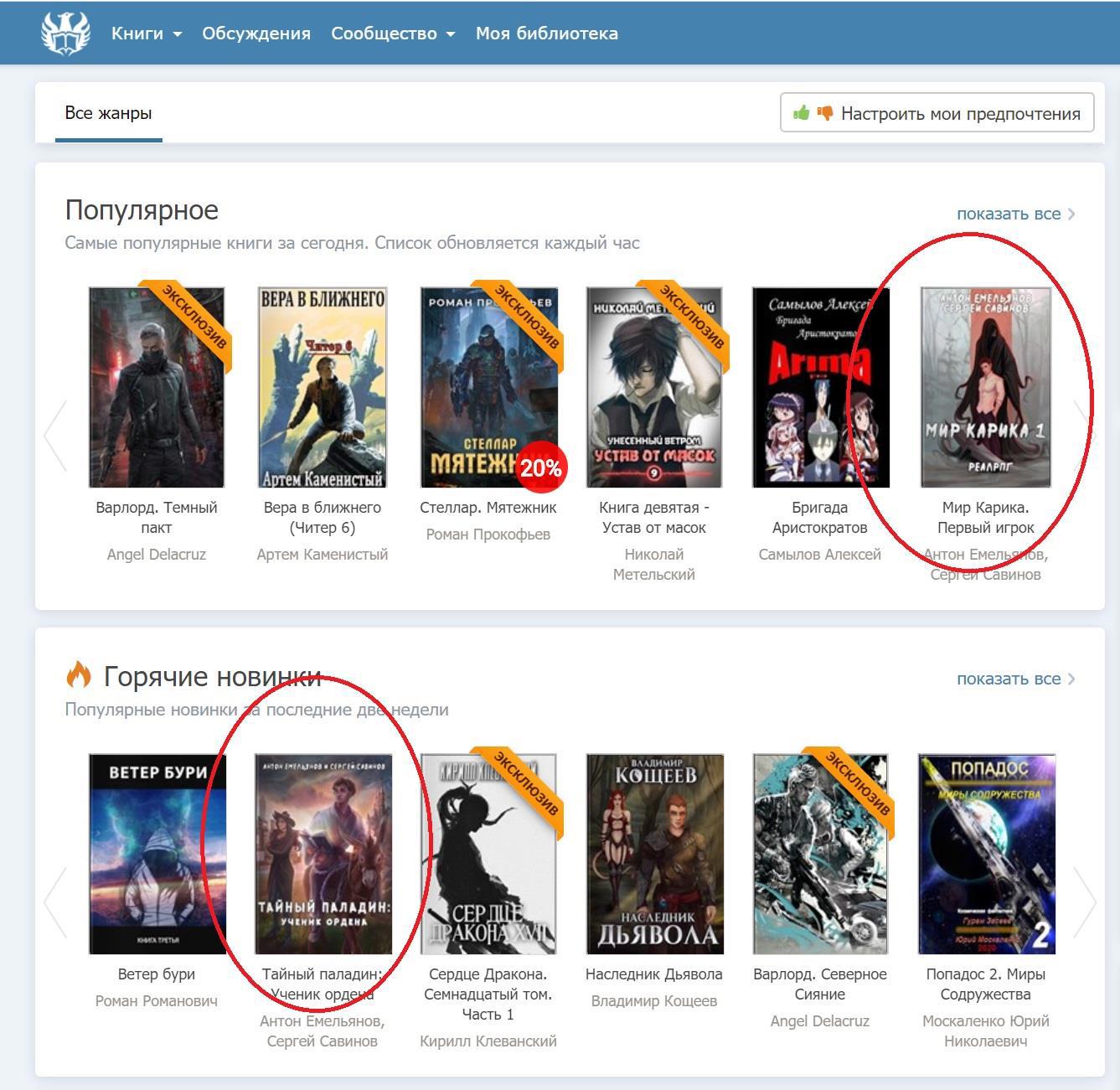Open the Тайный паладин book cover

(323, 853)
